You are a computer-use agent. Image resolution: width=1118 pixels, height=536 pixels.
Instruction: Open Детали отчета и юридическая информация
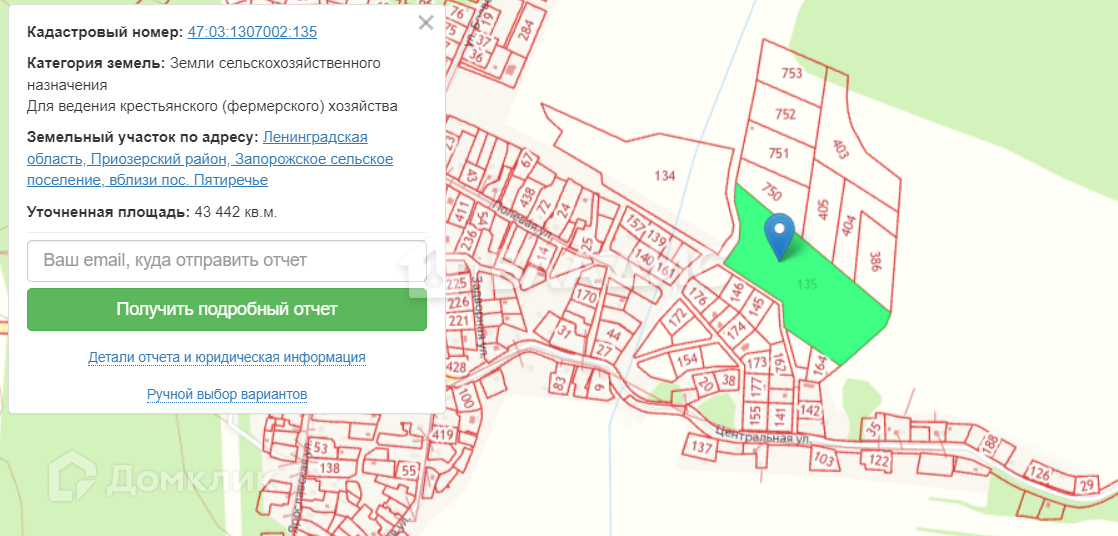(227, 357)
